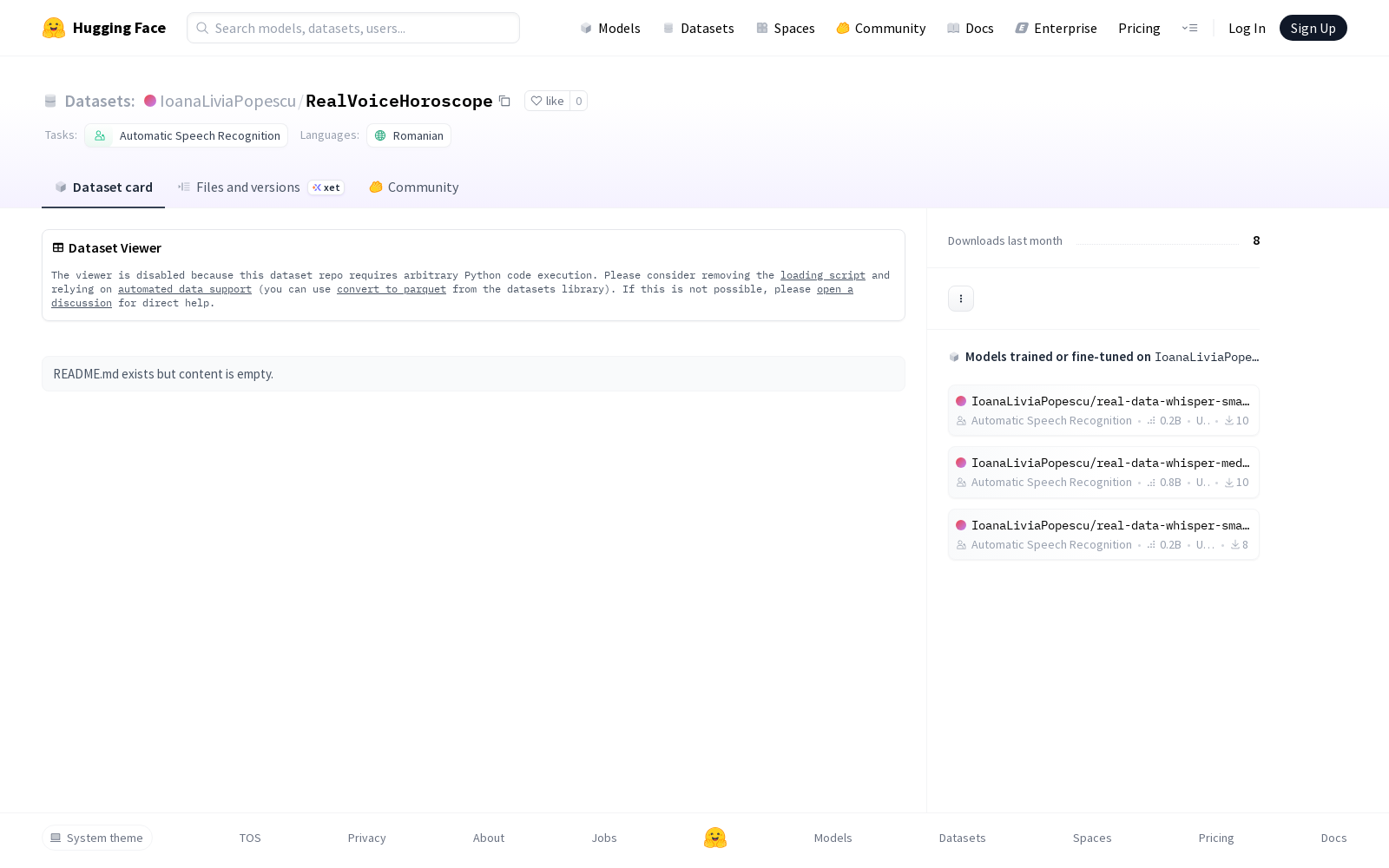Click the Jobs footer link
The height and width of the screenshot is (868, 1389).
click(604, 838)
